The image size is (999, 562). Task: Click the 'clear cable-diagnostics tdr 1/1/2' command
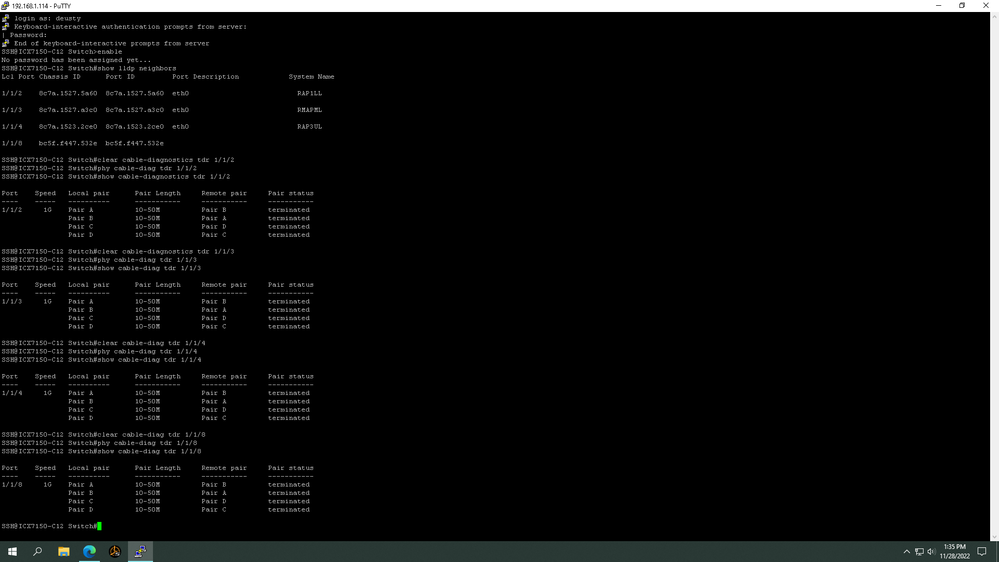click(x=168, y=160)
